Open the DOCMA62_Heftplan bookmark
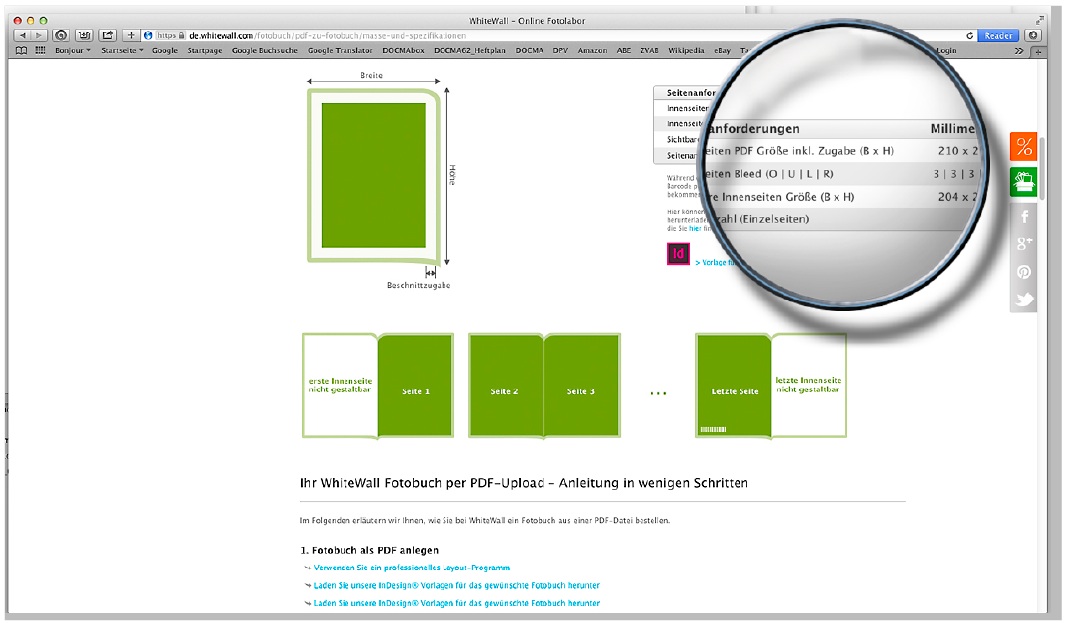This screenshot has width=1065, height=623. (470, 50)
